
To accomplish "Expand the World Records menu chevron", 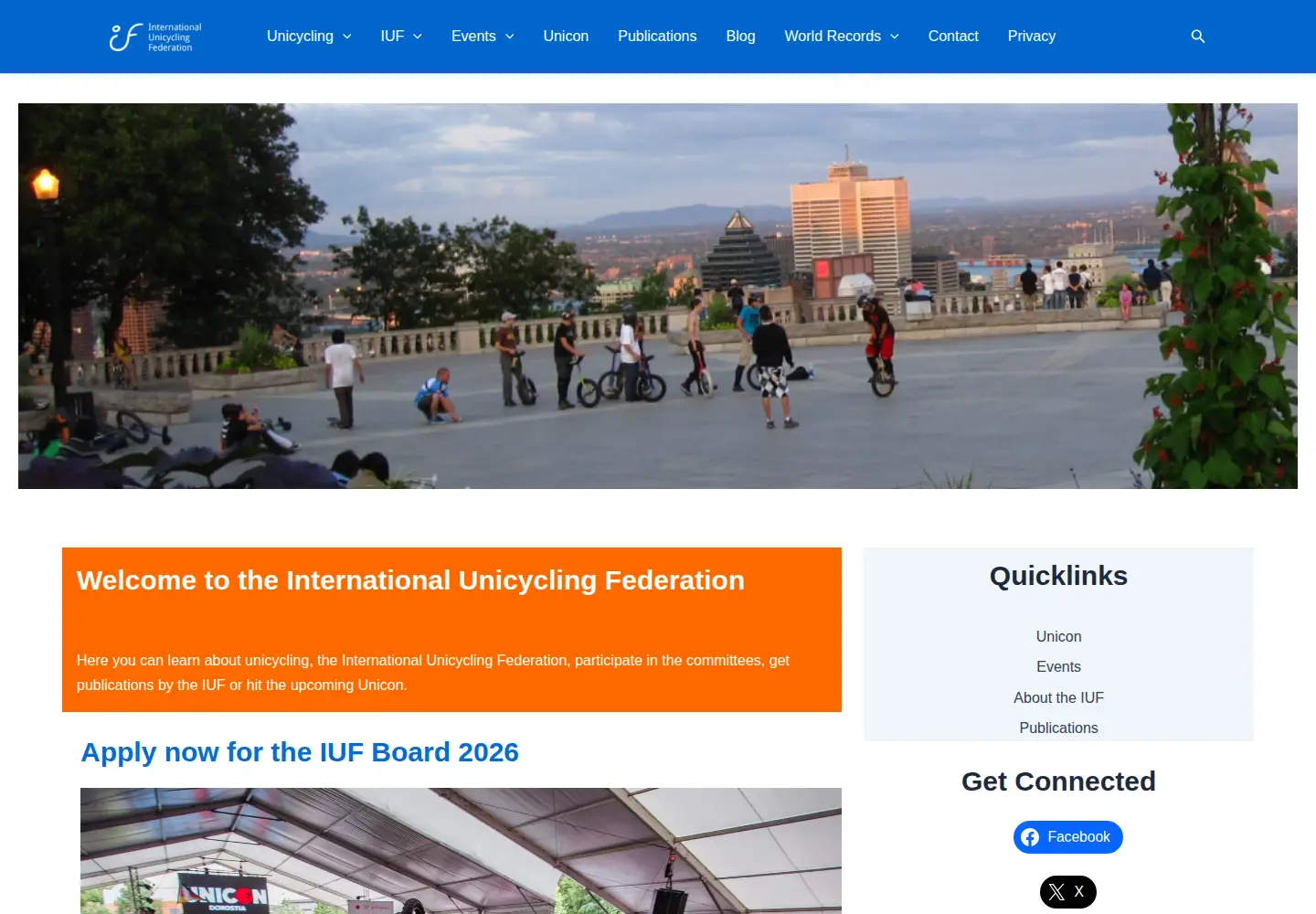I will tap(895, 37).
